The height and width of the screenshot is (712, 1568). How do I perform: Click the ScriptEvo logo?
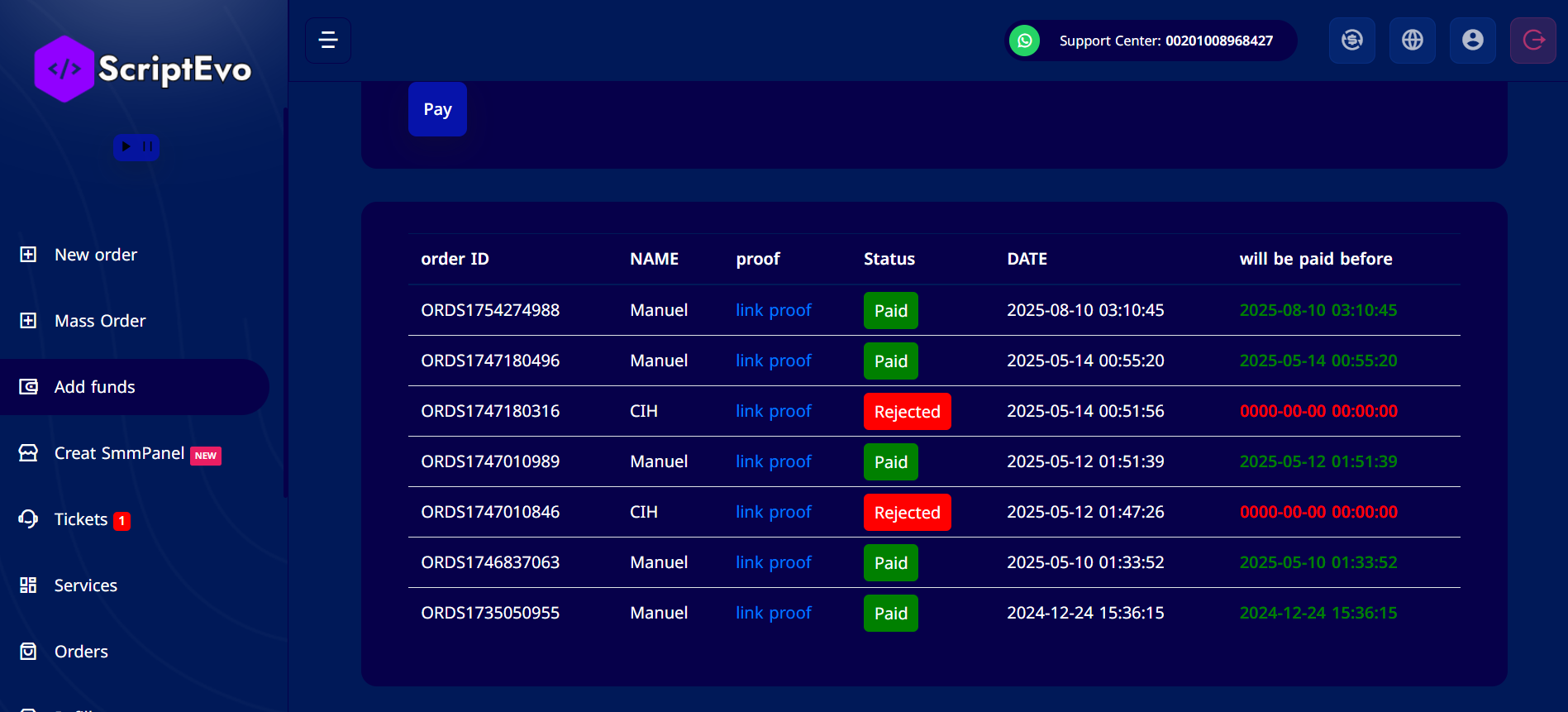coord(143,69)
